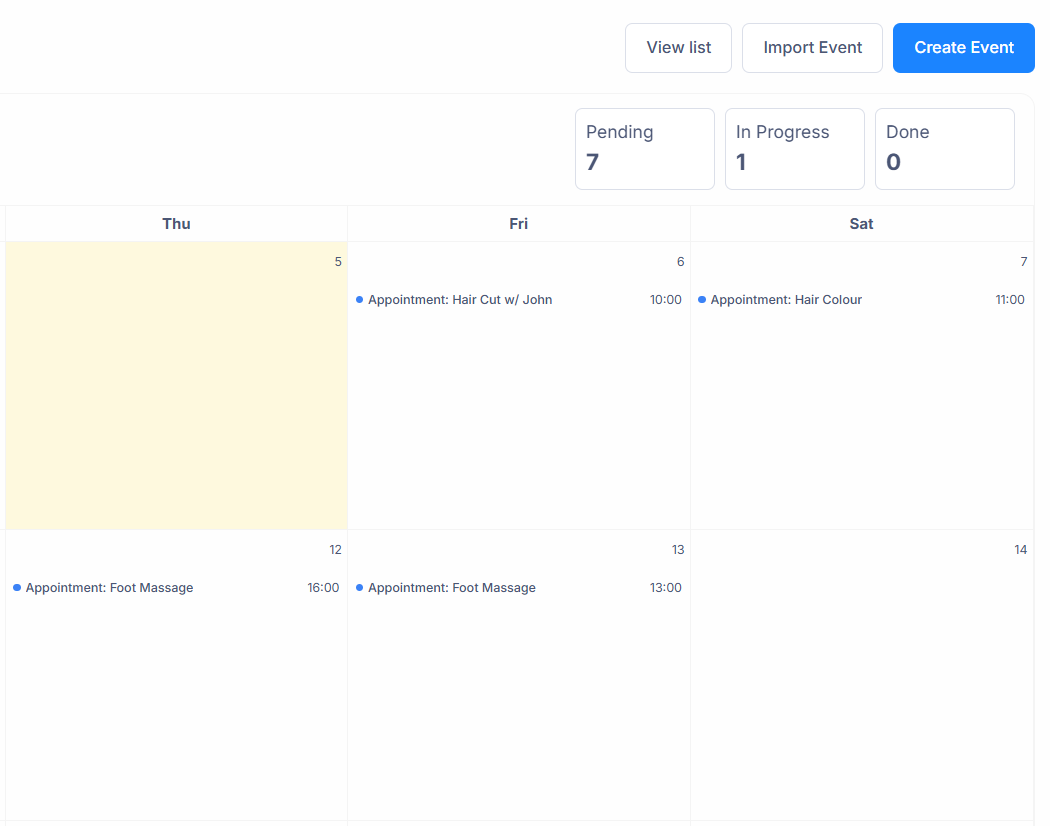Click day number 7 on Saturday
1050x826 pixels.
click(x=1023, y=262)
